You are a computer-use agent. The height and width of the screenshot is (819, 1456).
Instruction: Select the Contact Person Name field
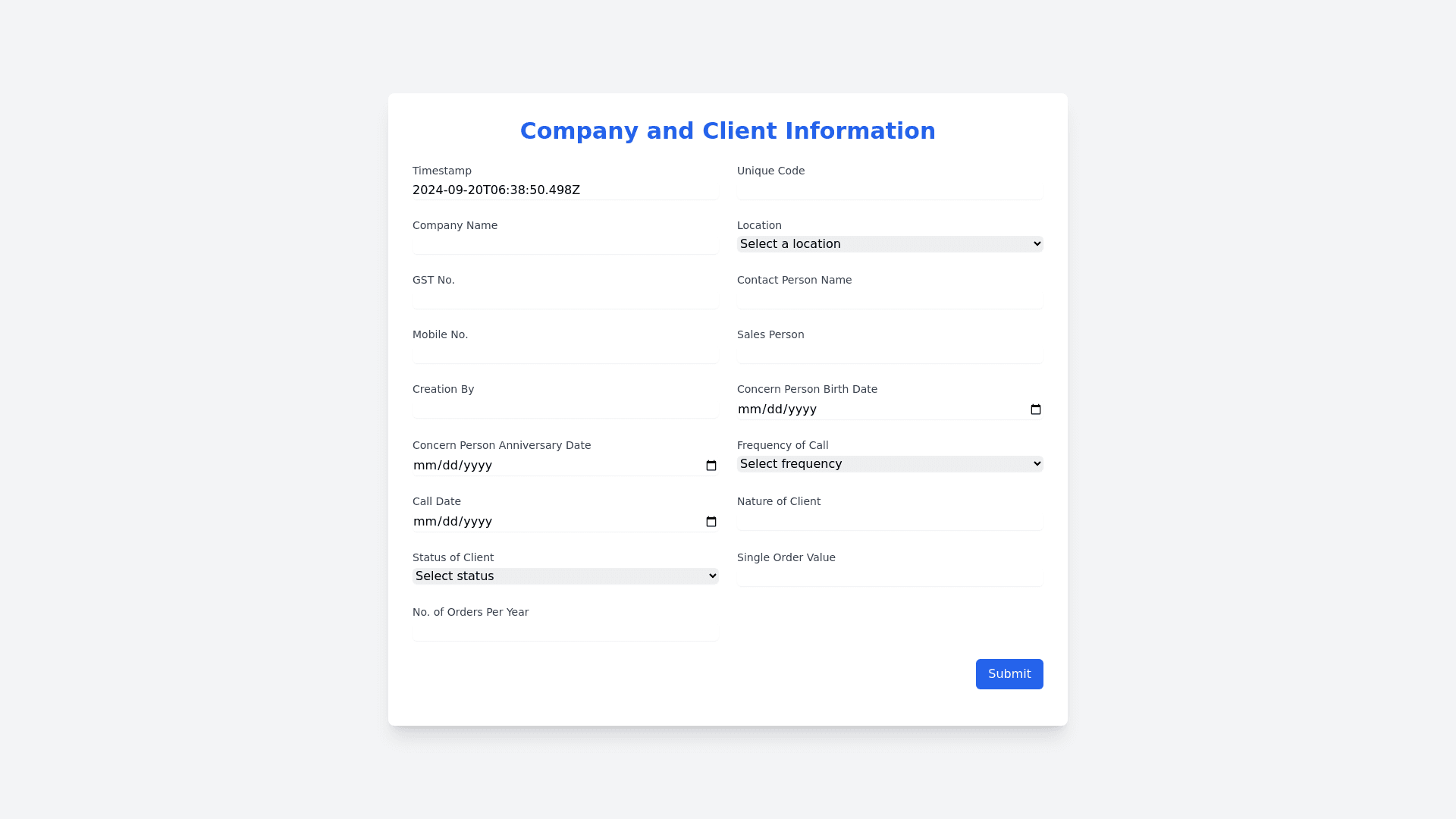(890, 299)
